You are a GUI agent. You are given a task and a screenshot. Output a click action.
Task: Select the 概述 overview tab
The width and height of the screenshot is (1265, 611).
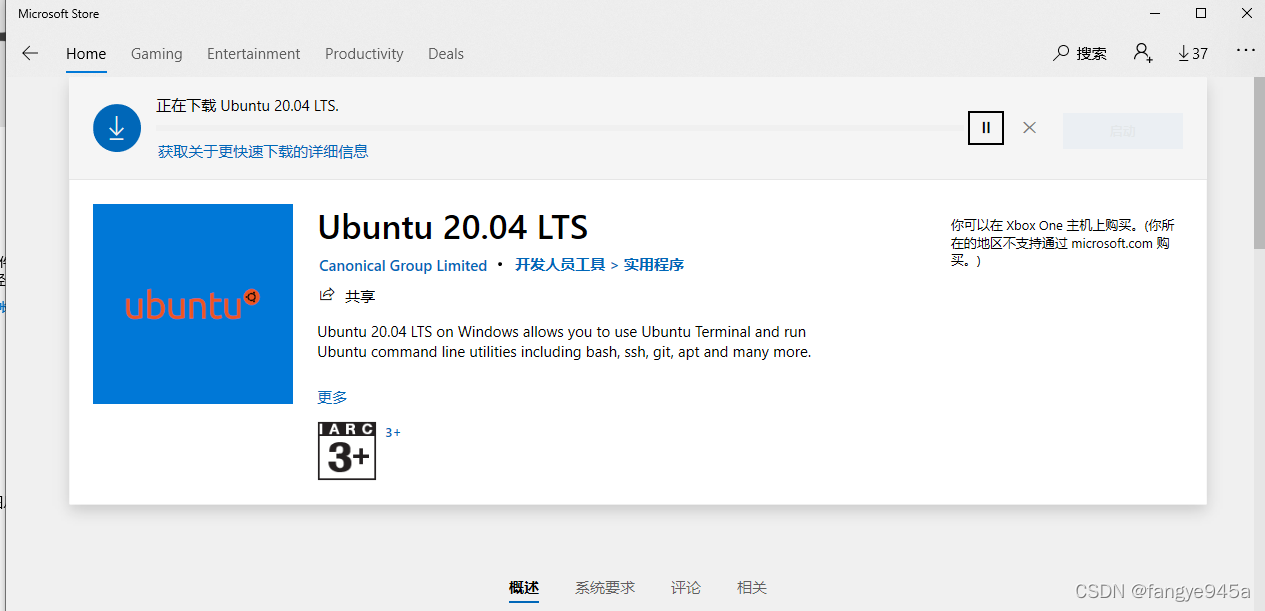click(524, 588)
